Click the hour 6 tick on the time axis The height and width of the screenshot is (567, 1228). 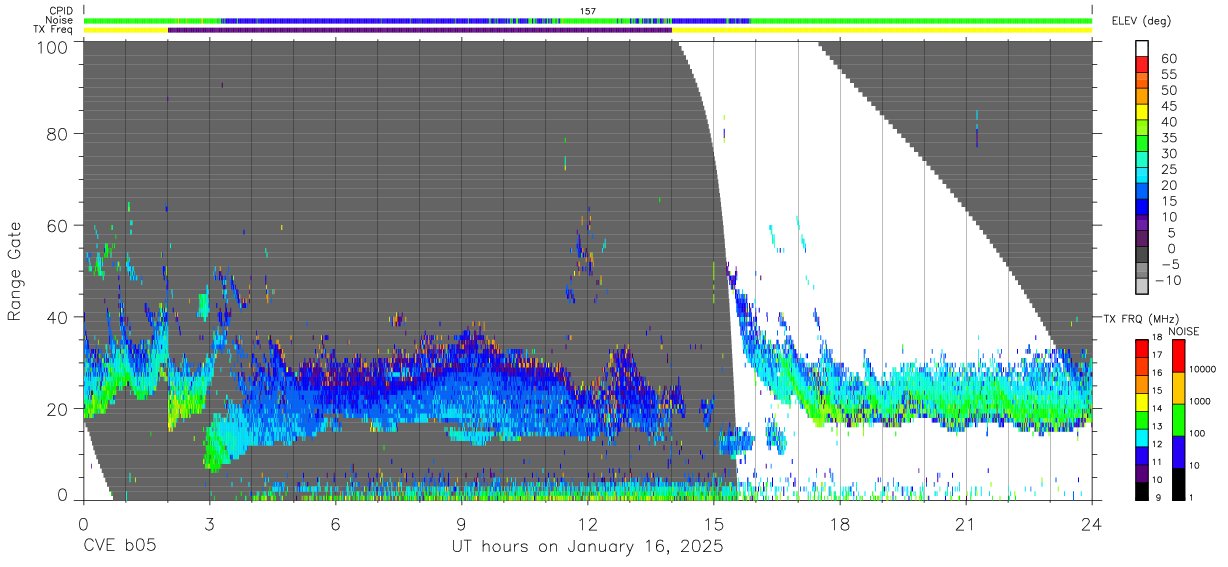(x=335, y=524)
